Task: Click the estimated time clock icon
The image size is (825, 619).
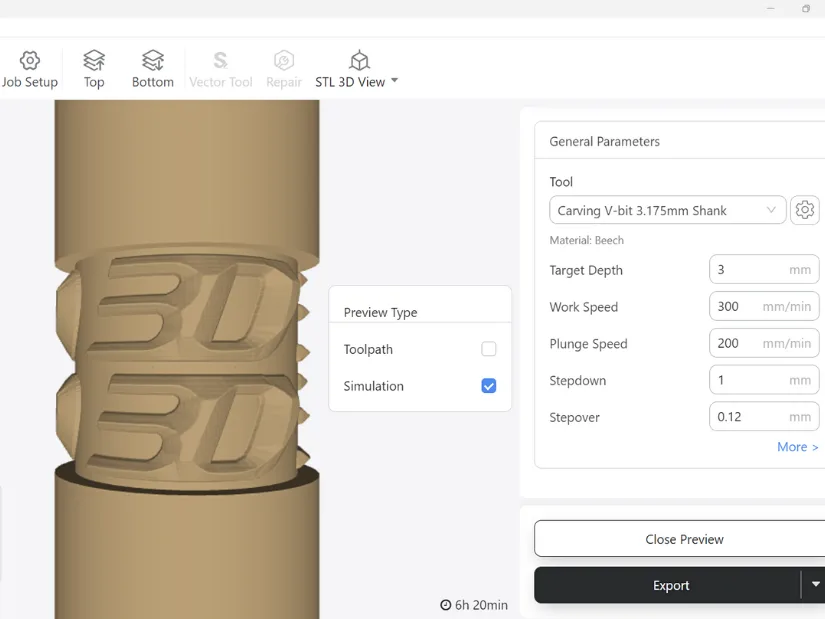Action: [446, 605]
